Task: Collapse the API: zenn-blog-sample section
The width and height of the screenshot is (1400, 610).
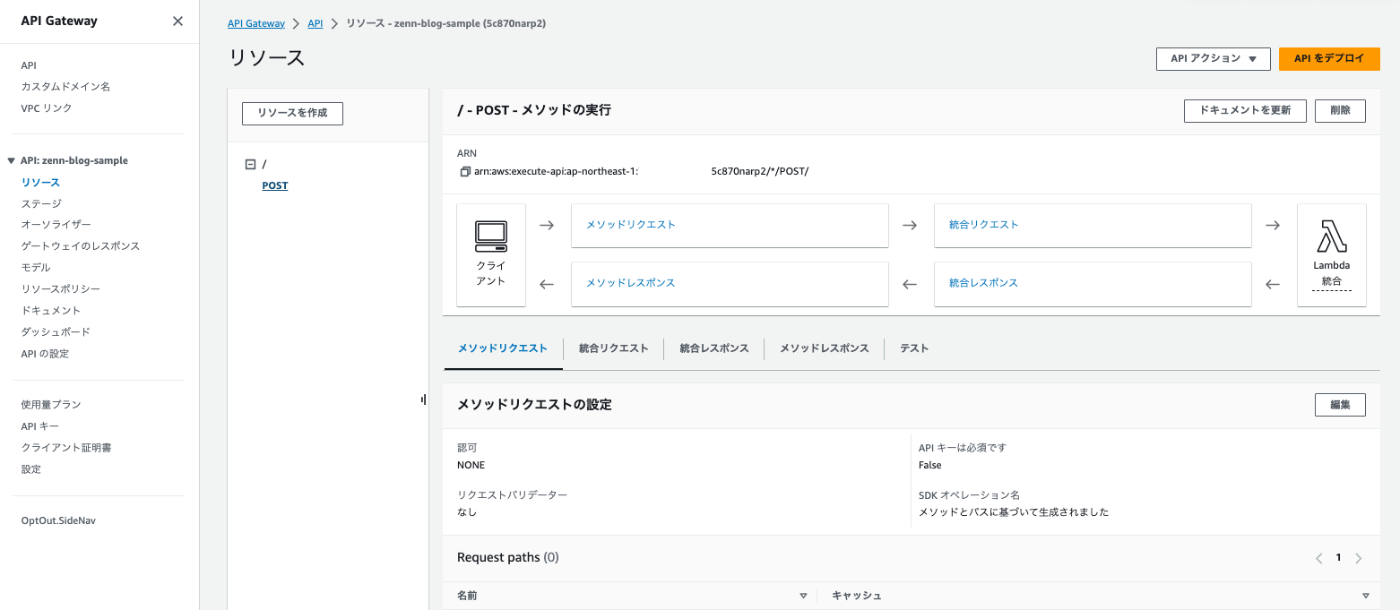Action: [11, 160]
